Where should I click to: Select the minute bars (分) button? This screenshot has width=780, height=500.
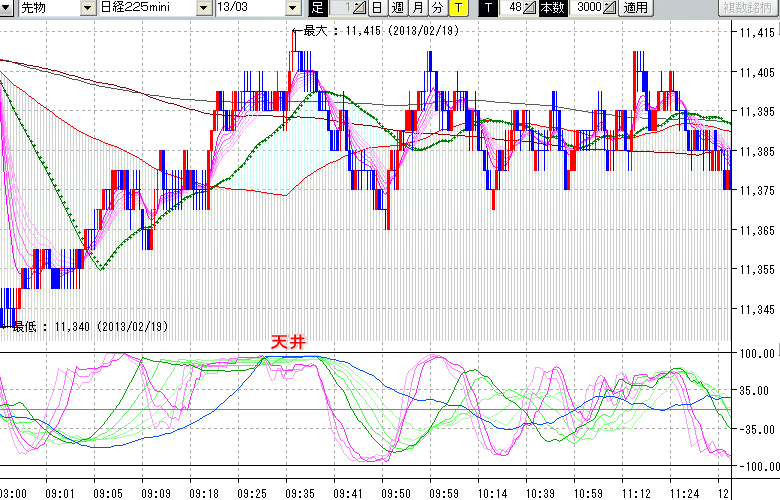438,8
